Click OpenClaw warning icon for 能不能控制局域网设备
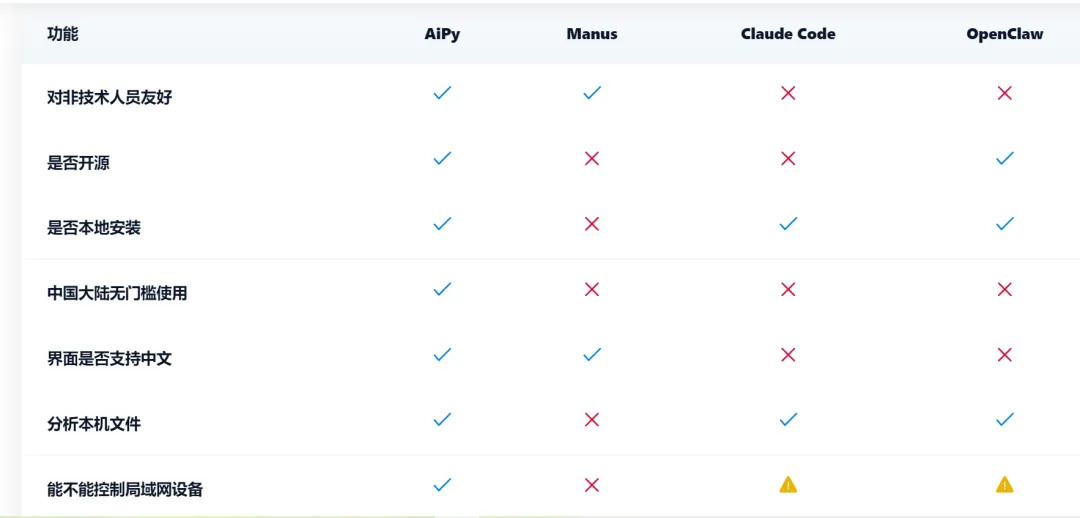Image resolution: width=1080 pixels, height=518 pixels. tap(1005, 485)
